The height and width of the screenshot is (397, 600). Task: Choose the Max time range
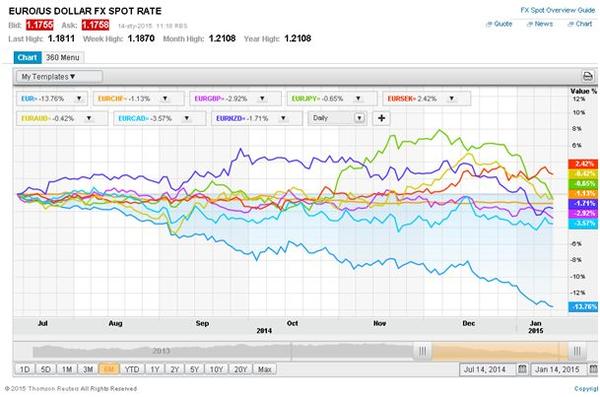(x=264, y=369)
